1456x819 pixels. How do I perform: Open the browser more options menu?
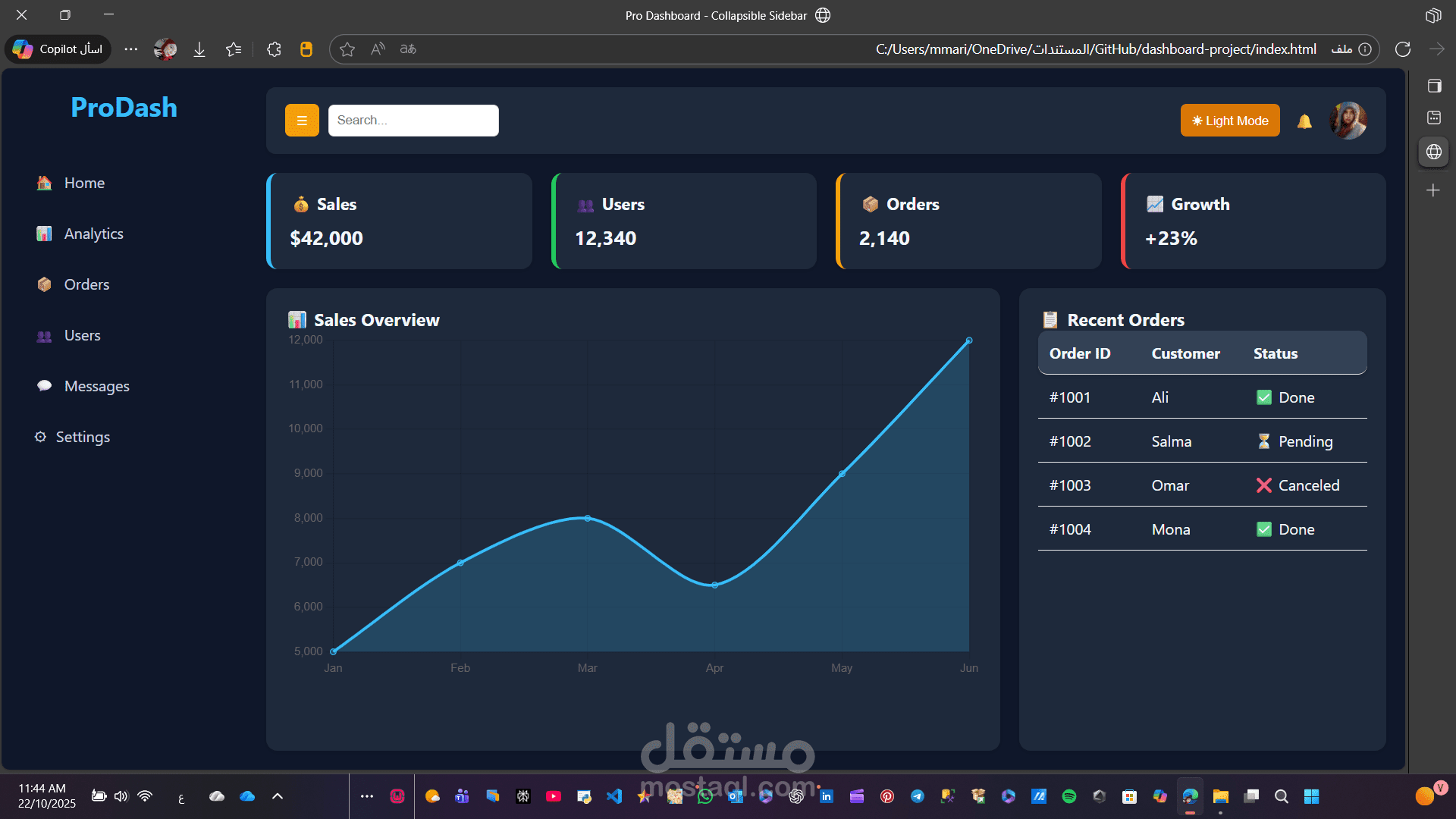pyautogui.click(x=130, y=49)
